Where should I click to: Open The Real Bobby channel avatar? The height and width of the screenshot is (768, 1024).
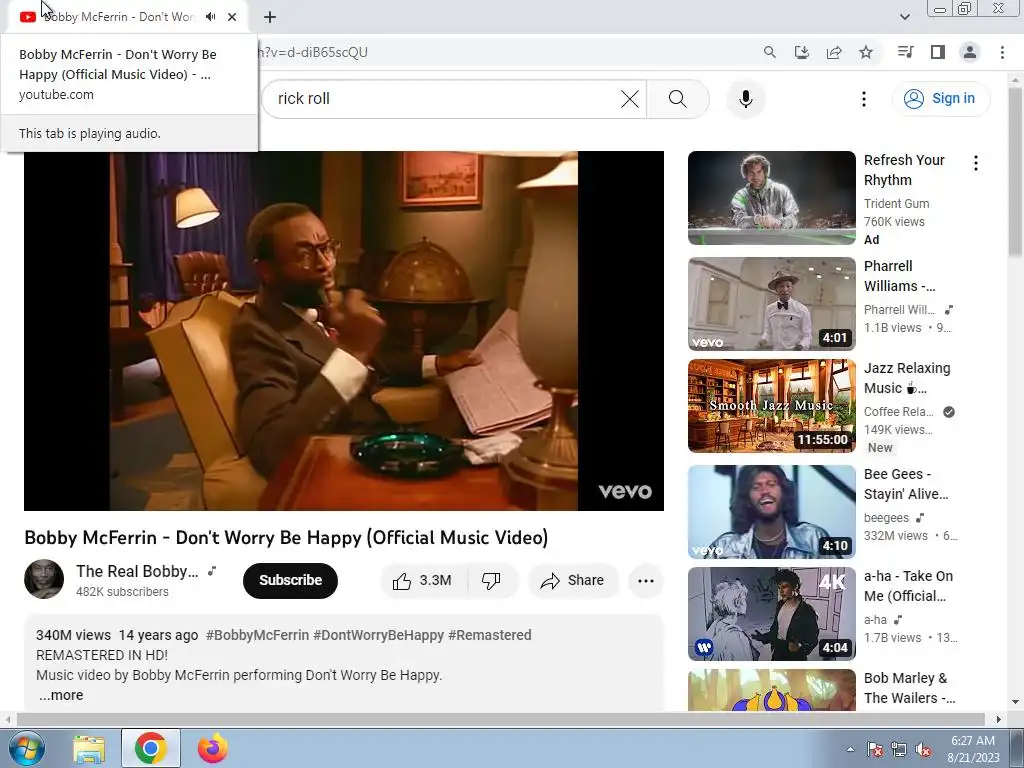(44, 579)
